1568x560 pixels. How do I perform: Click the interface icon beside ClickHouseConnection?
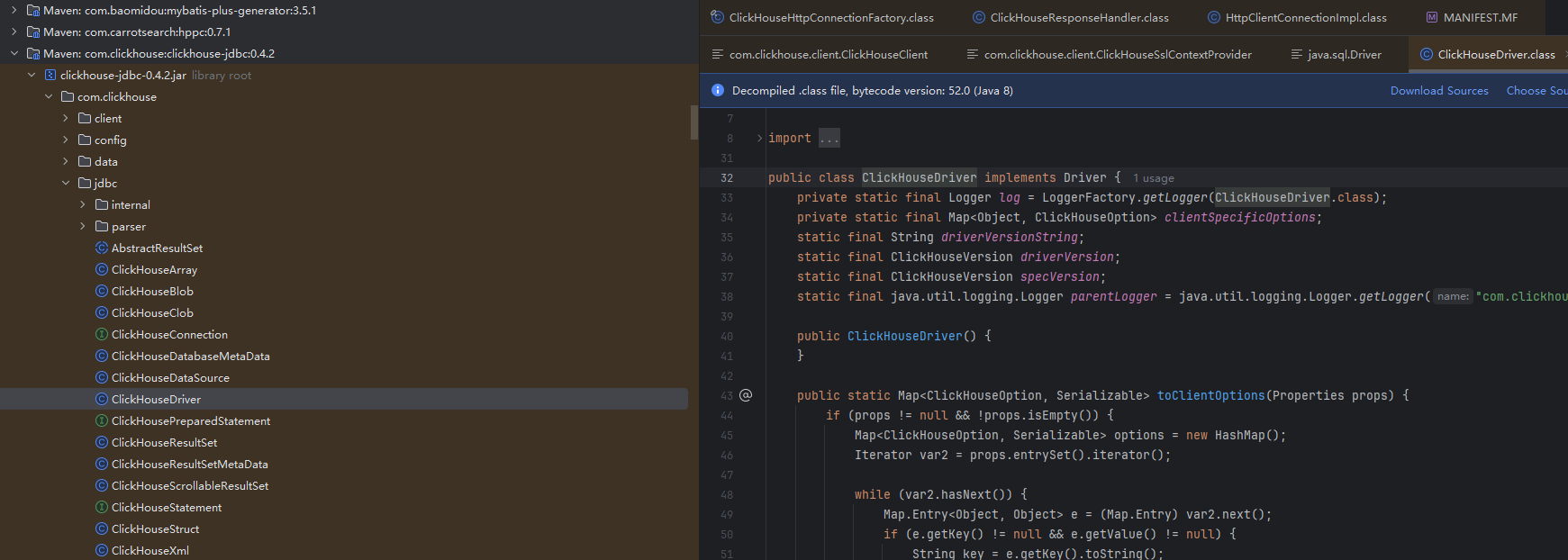click(102, 335)
